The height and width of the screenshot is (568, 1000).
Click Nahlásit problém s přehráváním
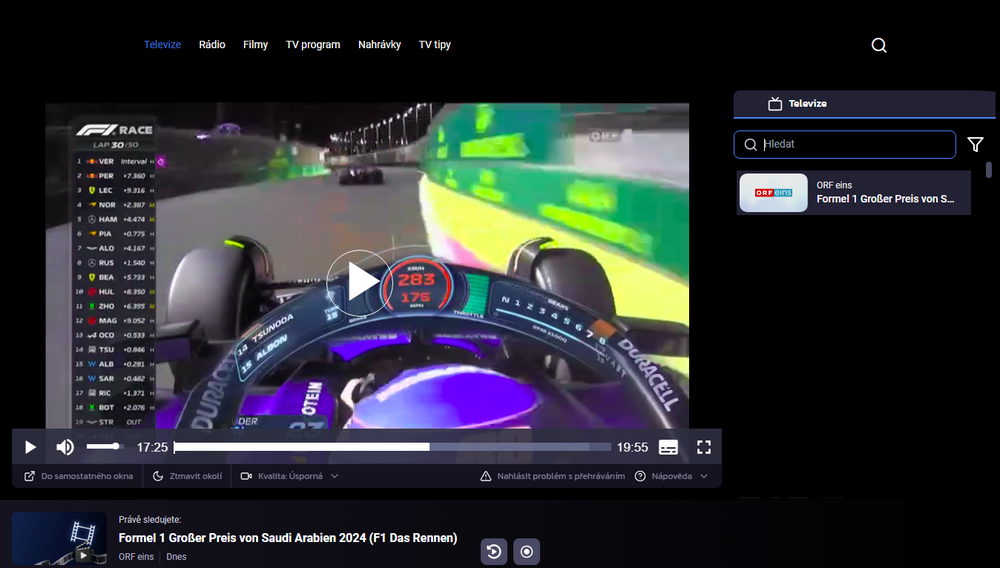pos(553,476)
